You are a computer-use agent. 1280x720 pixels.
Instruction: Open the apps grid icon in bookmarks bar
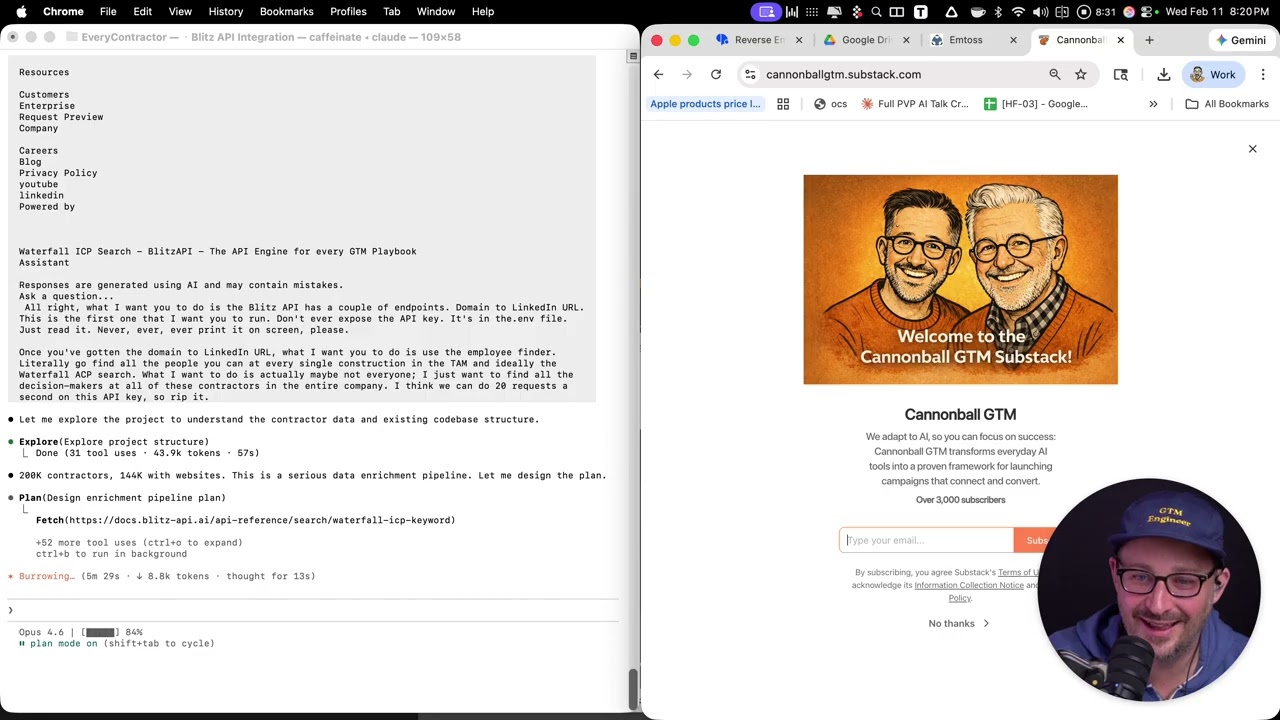783,104
